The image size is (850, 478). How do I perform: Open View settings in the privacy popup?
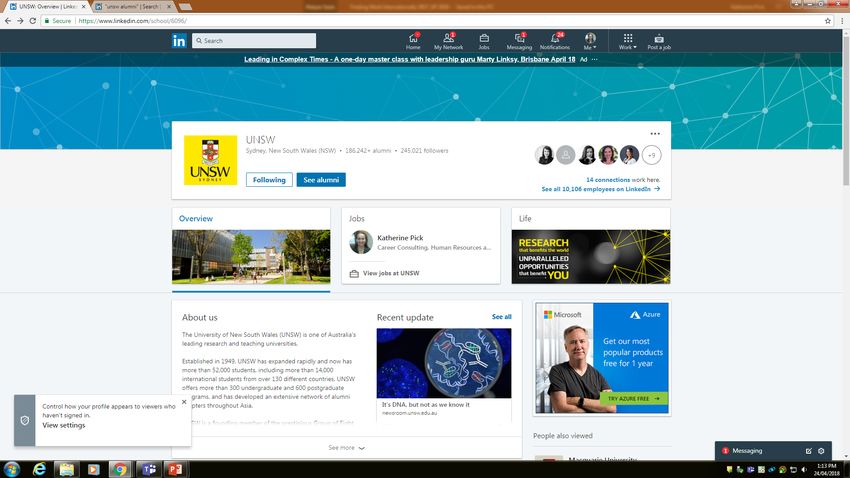coord(64,425)
